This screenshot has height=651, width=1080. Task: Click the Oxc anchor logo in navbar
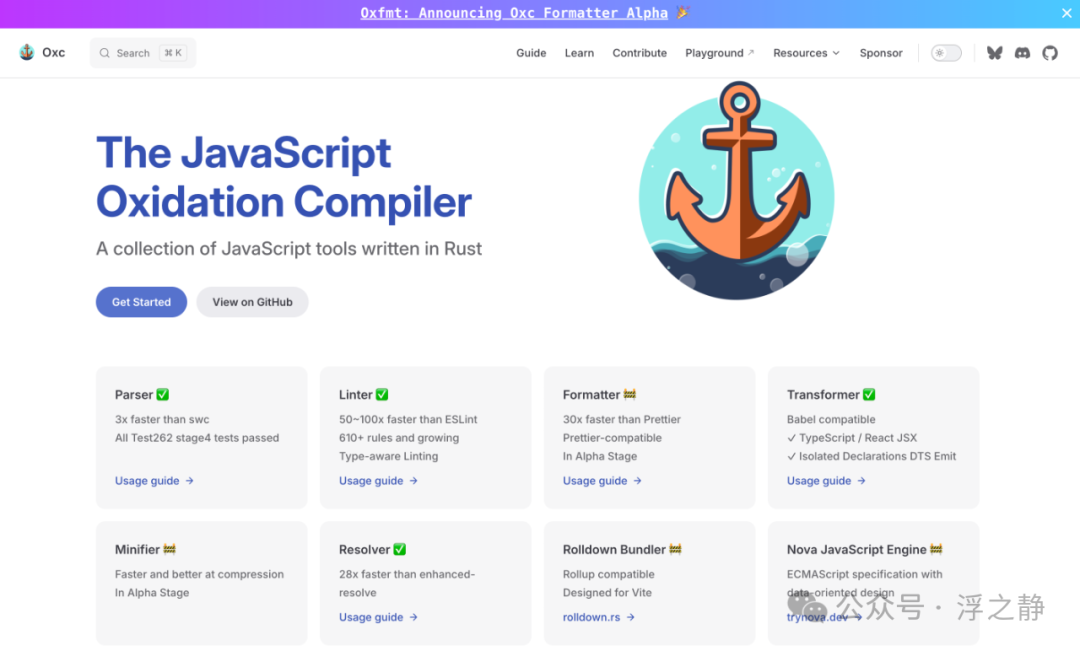pos(27,52)
